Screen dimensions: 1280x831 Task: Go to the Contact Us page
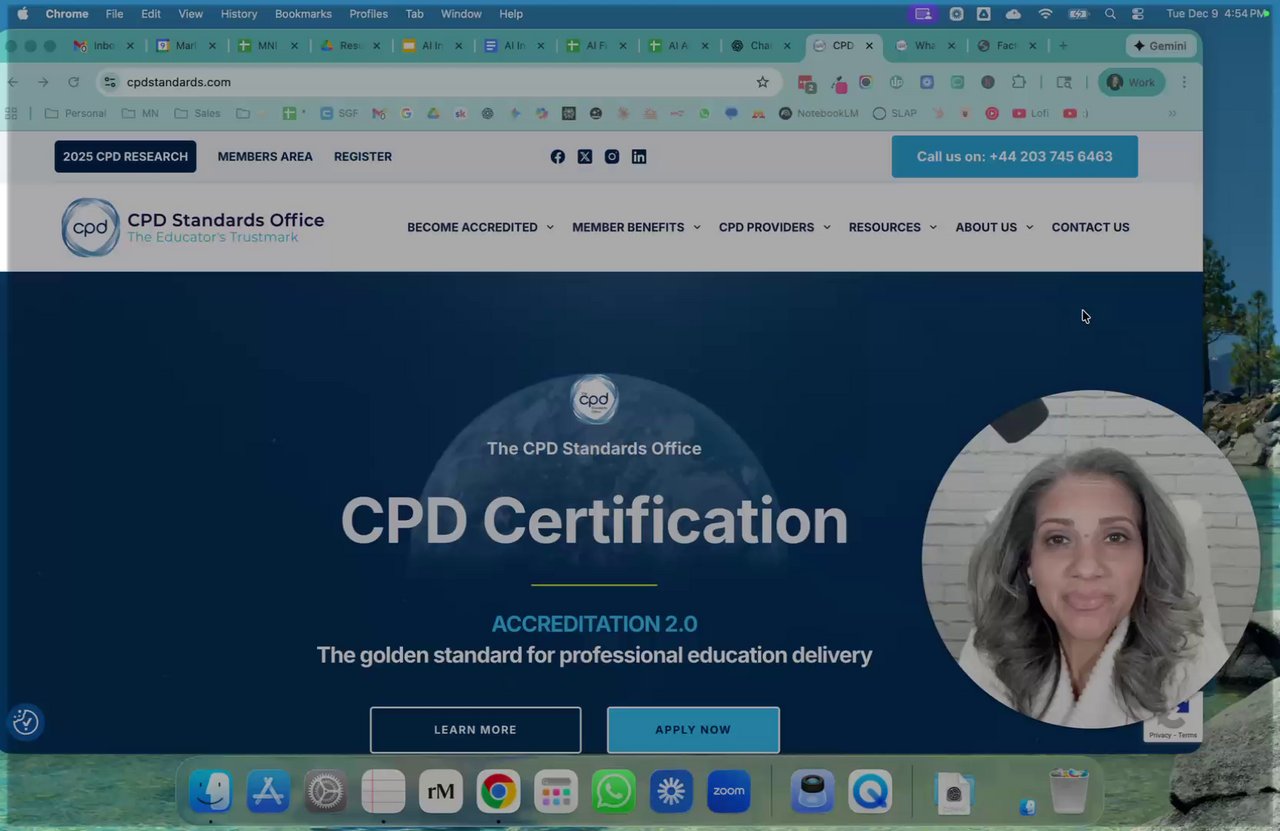tap(1090, 227)
